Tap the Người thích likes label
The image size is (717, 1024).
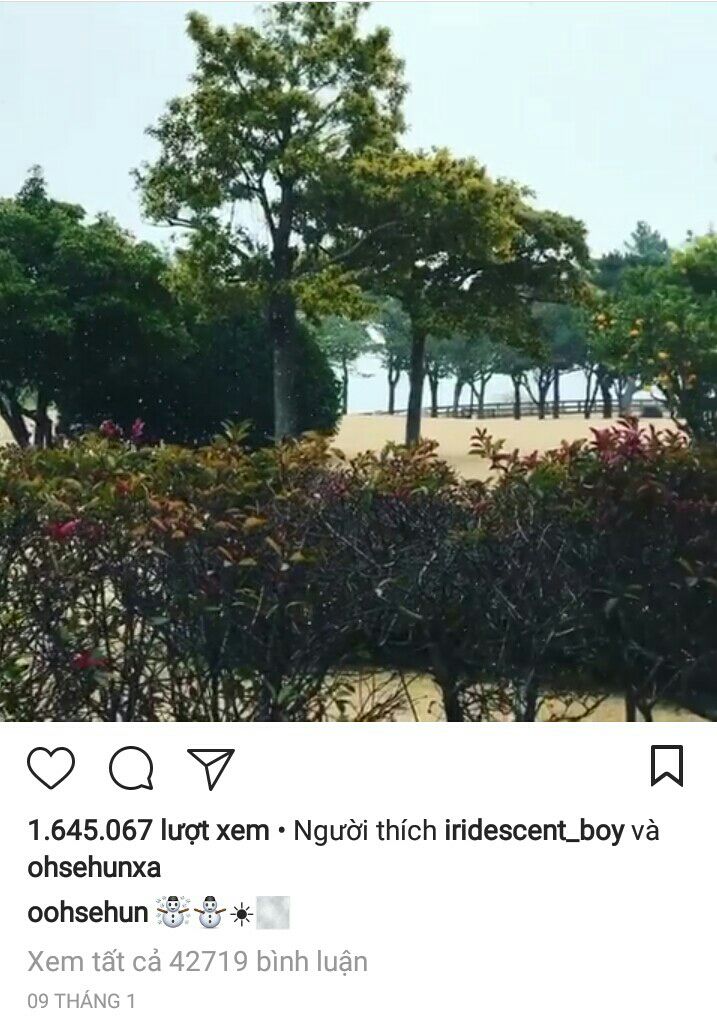point(365,831)
